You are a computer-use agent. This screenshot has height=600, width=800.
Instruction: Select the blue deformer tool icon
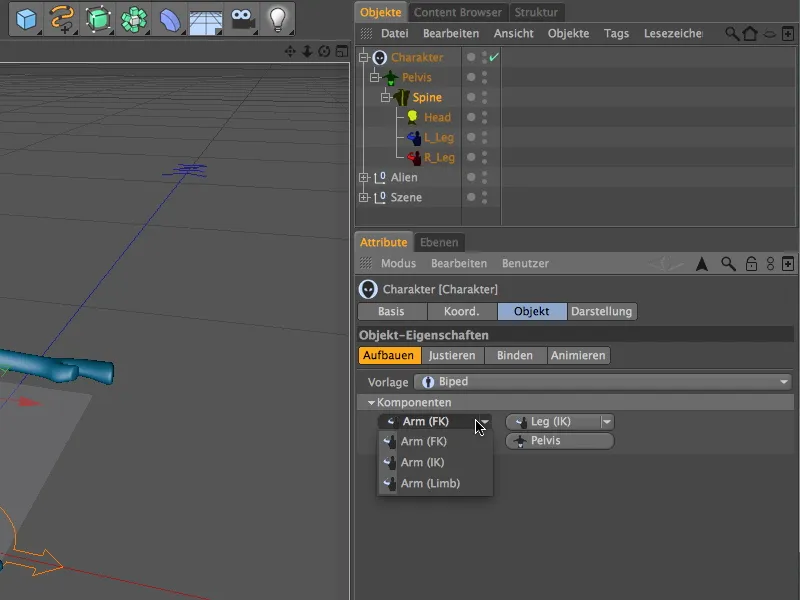tap(169, 19)
